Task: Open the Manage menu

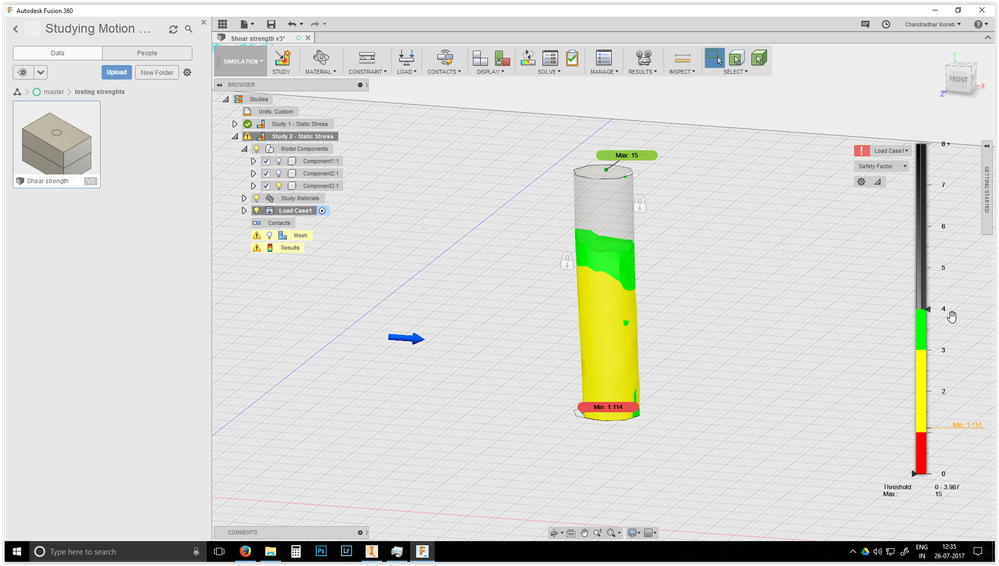Action: [x=604, y=72]
